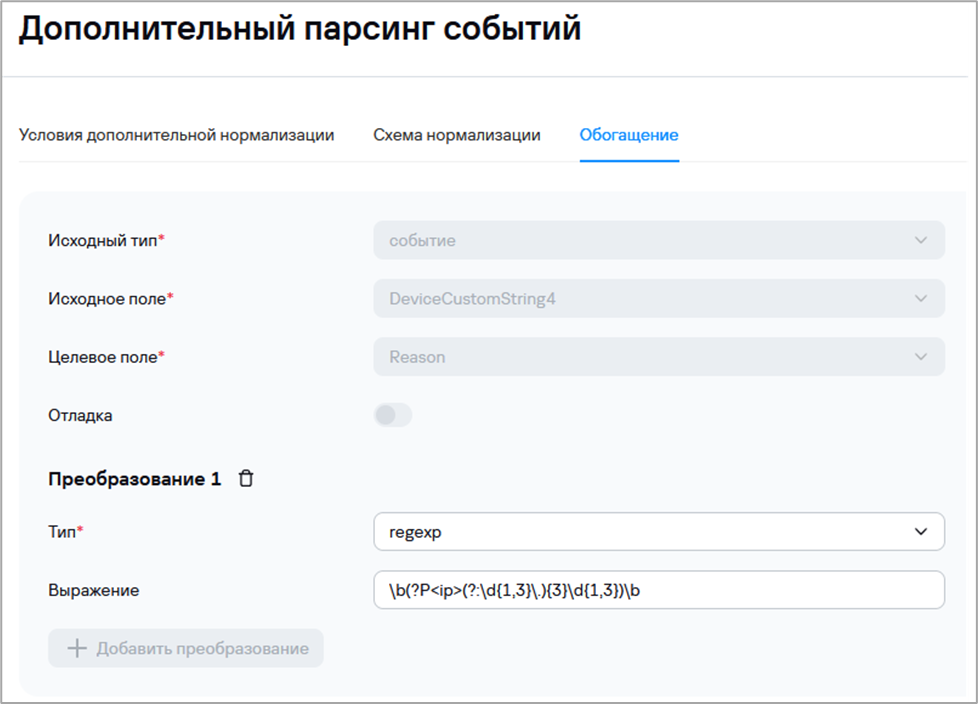Click the Отладка label text
This screenshot has height=704, width=978.
pos(80,415)
